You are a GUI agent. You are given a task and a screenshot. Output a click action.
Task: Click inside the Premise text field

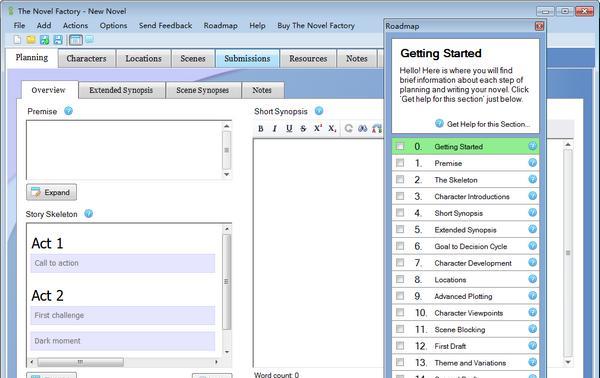[124, 150]
